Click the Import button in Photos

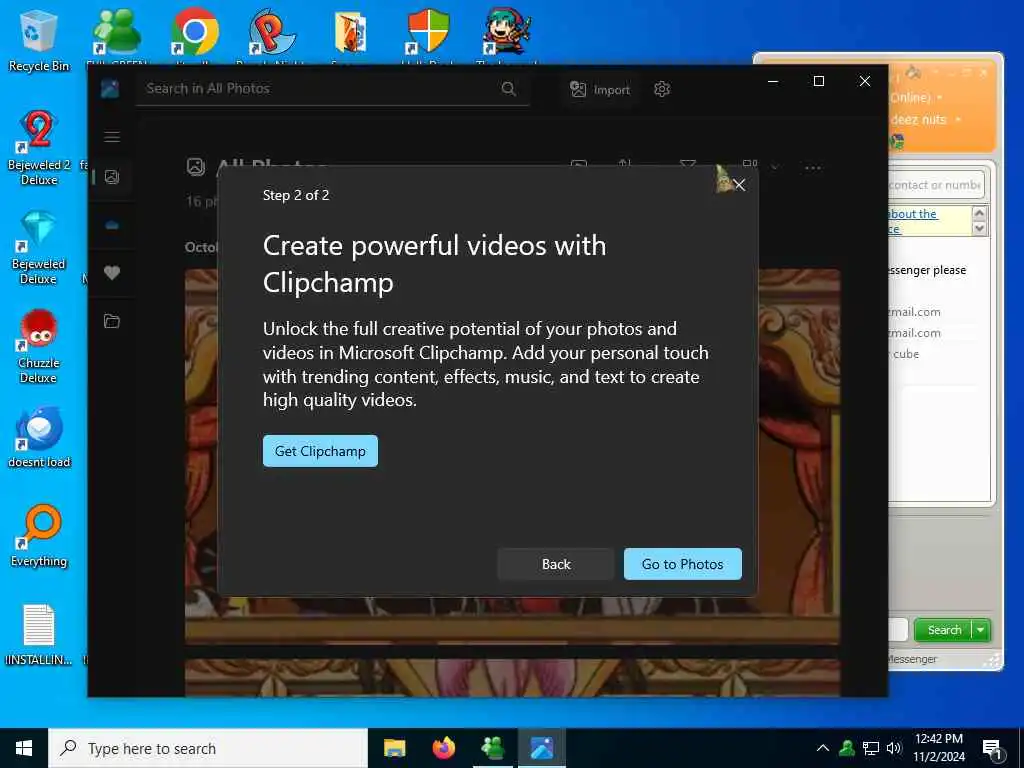(x=600, y=89)
